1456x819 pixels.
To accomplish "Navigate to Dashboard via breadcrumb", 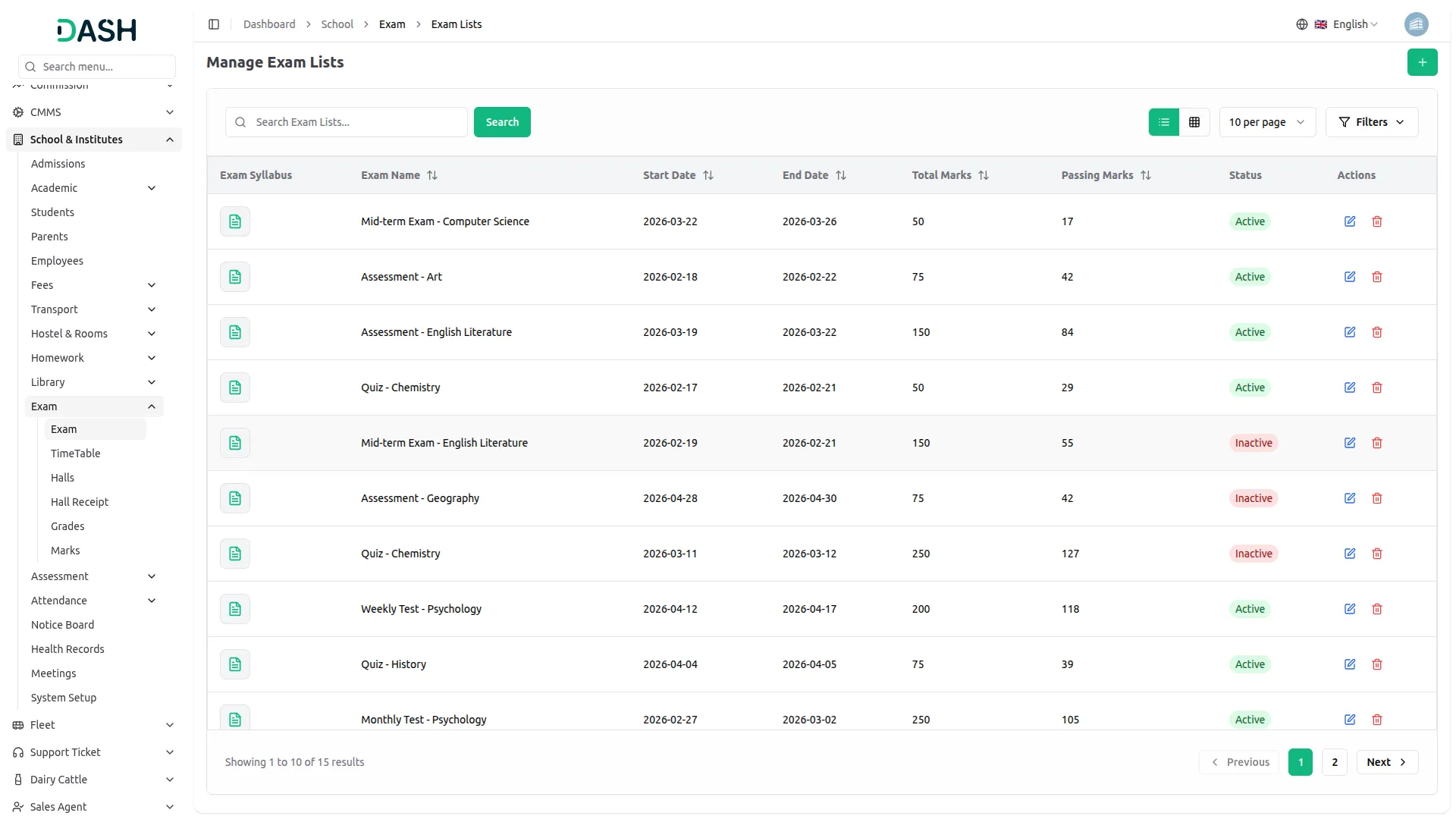I will point(269,24).
